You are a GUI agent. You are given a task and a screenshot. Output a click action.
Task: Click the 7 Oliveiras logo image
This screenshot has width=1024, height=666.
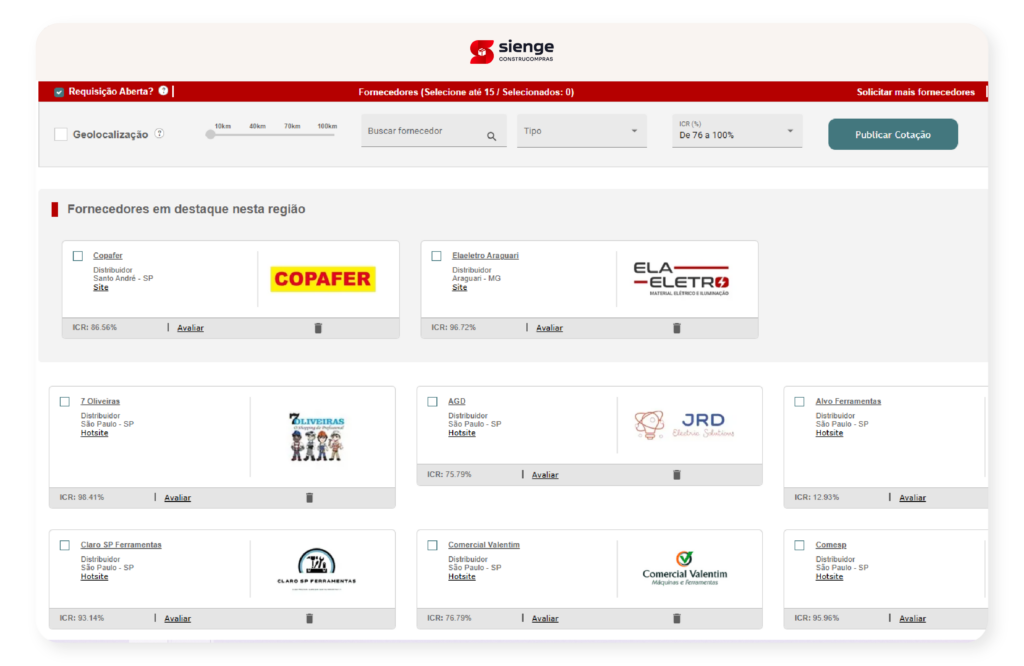(x=317, y=437)
